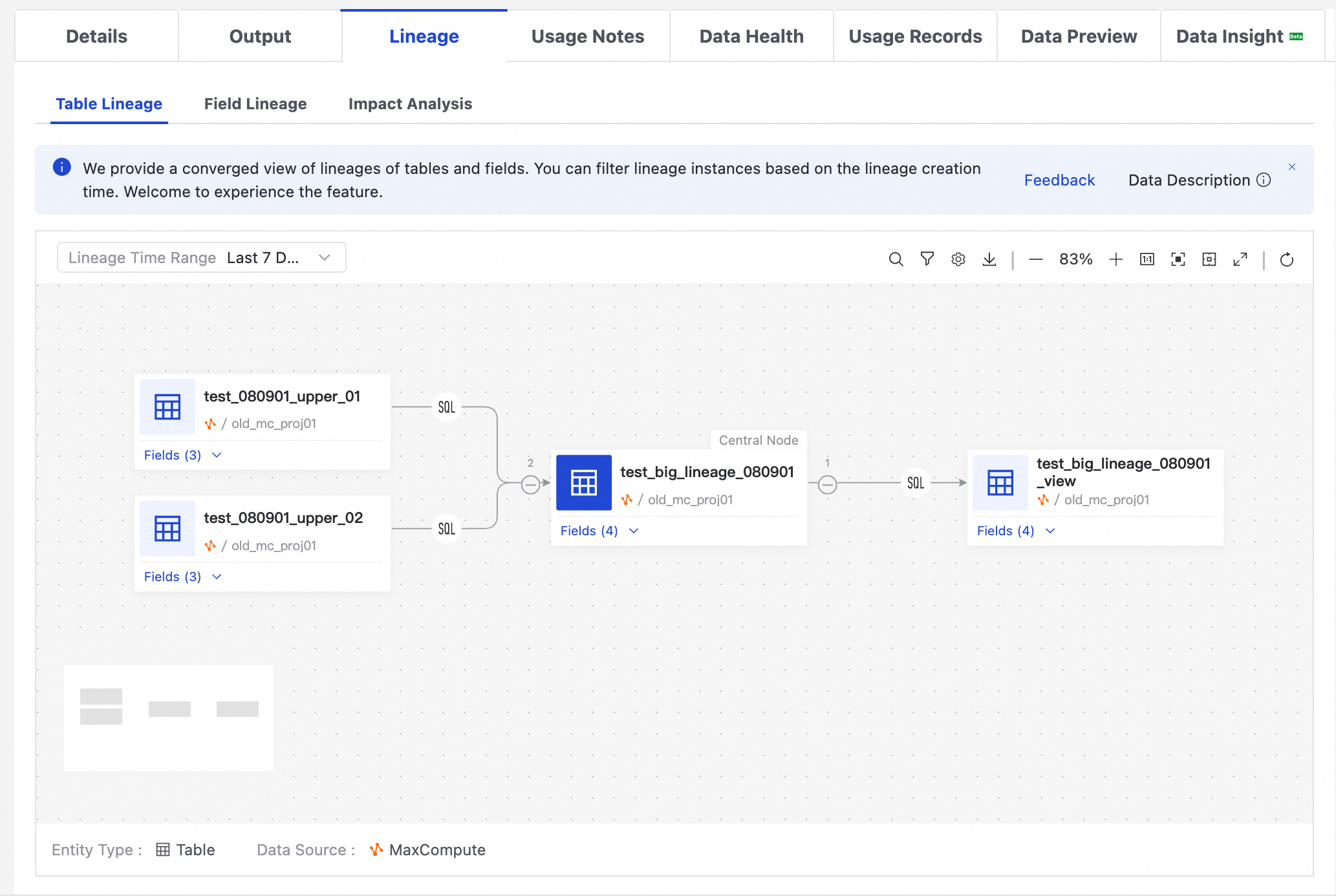Switch to the Field Lineage tab

click(x=255, y=103)
